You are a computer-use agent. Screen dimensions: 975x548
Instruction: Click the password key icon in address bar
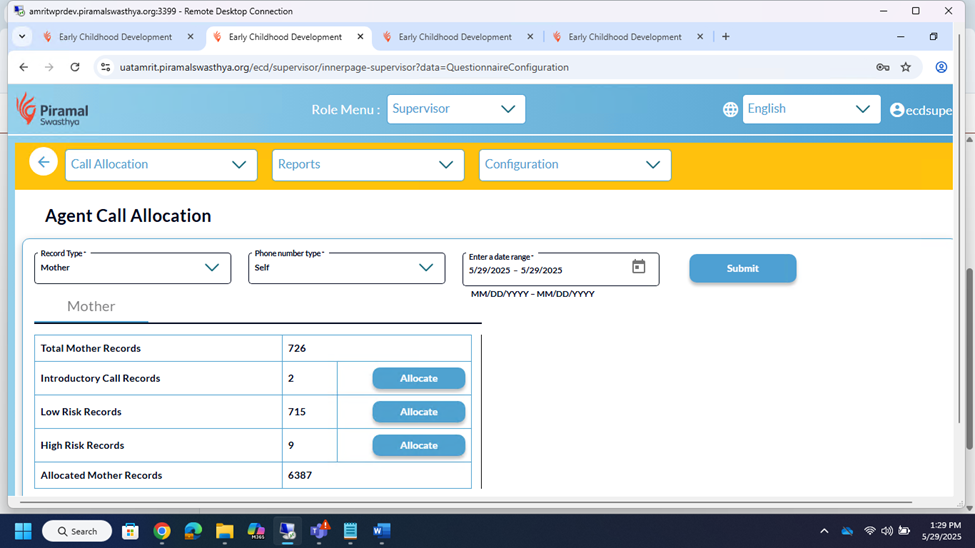coord(882,67)
